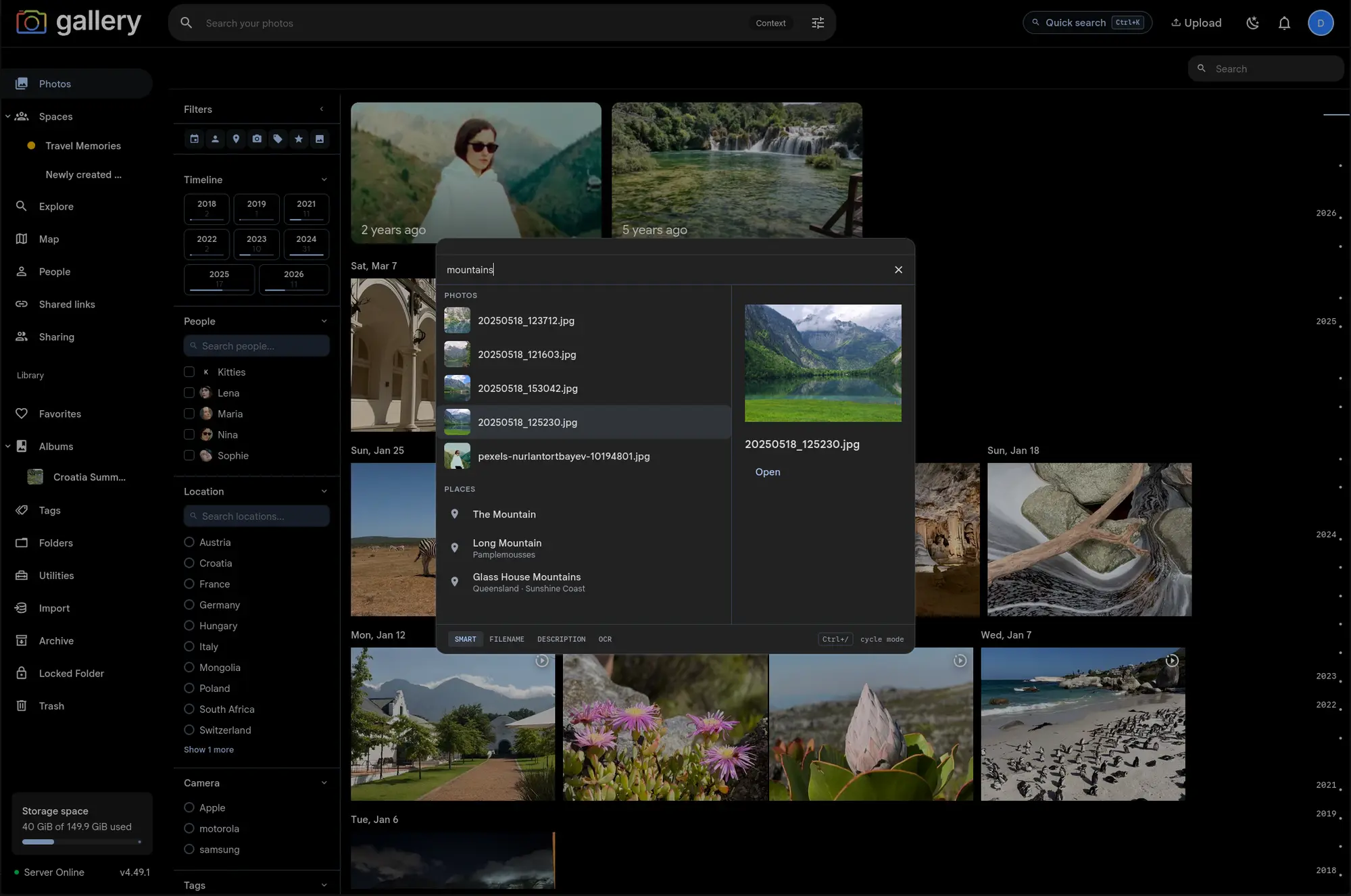Enable the Croatia location filter
Screen dimensions: 1351x896
point(189,563)
